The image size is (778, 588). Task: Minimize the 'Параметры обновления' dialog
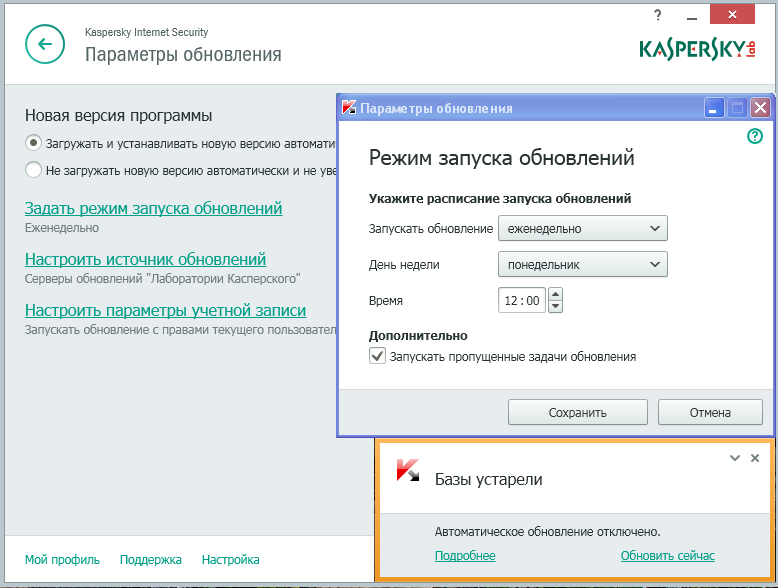tap(713, 108)
